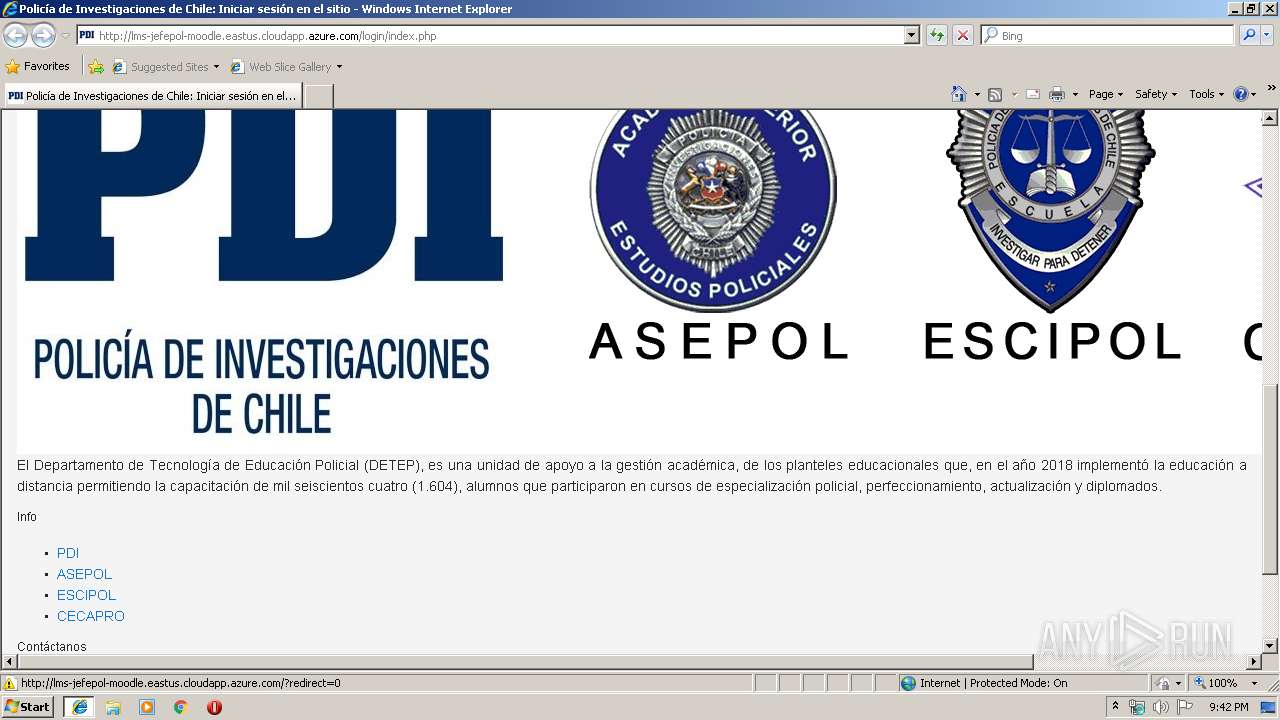1280x720 pixels.
Task: Open the address bar URL dropdown
Action: pos(911,36)
